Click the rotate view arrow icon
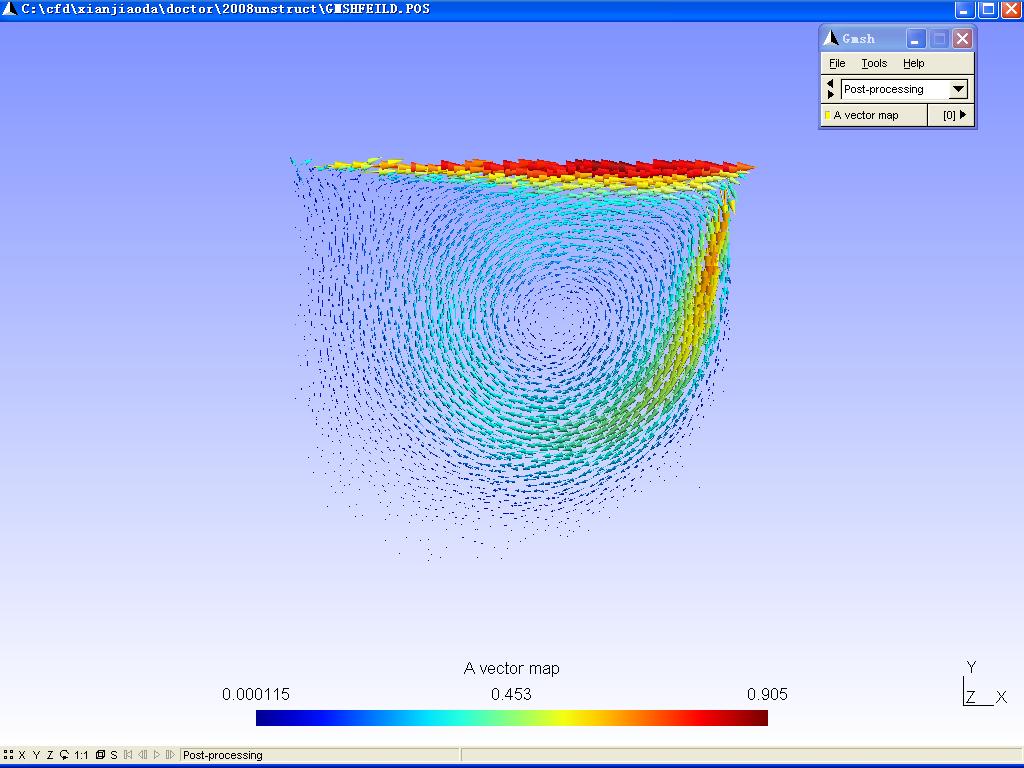 (64, 755)
